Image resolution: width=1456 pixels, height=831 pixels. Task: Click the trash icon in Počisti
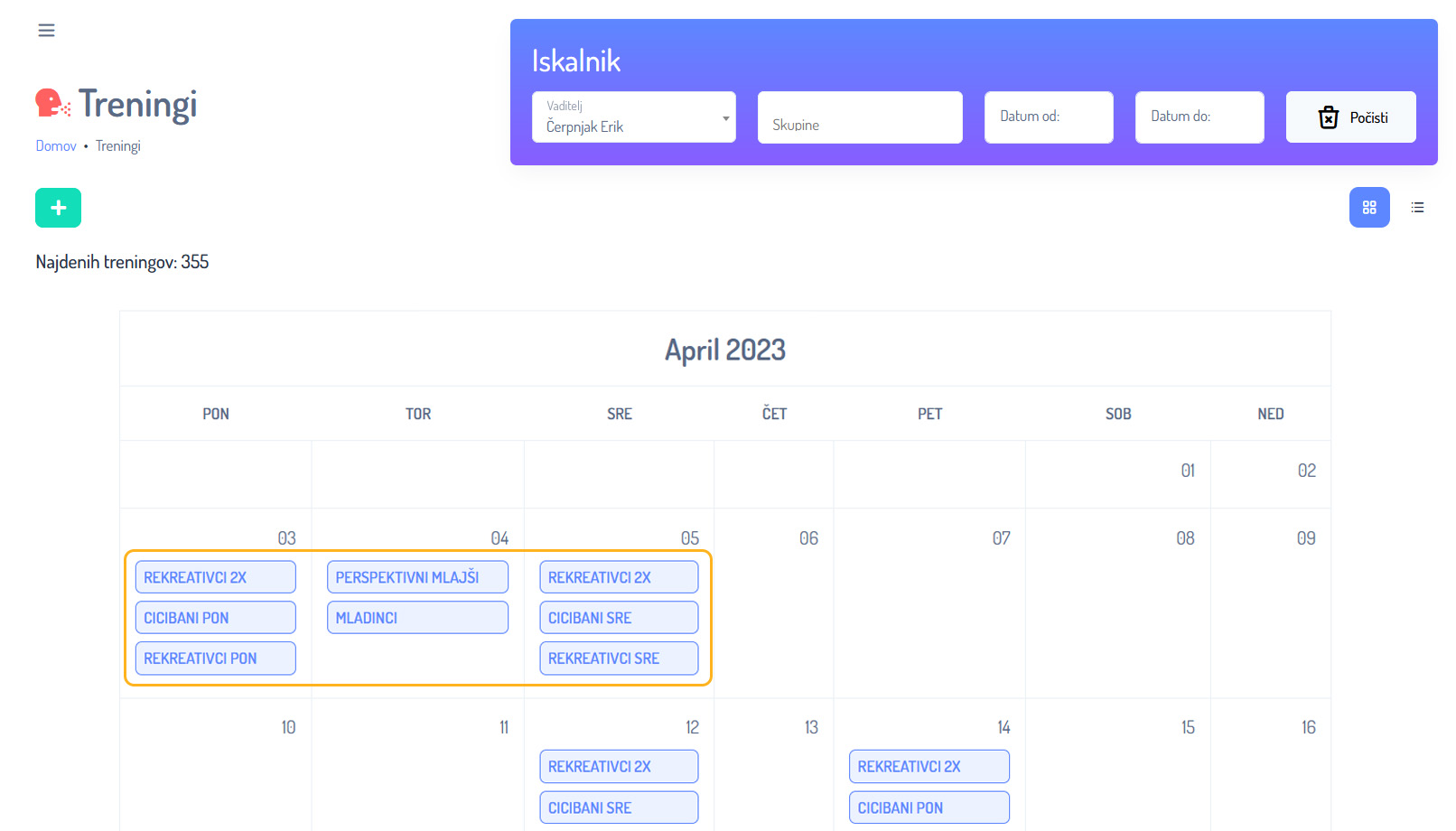(1328, 117)
